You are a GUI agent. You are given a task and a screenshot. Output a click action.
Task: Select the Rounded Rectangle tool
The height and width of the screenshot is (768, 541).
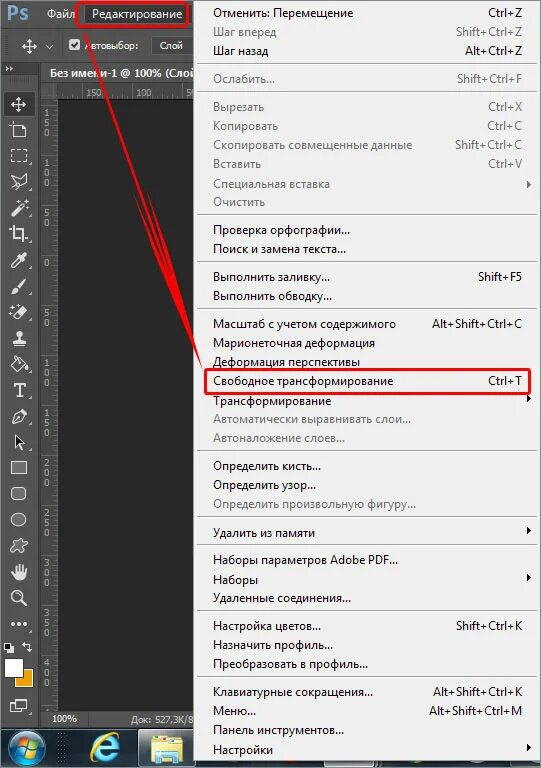click(19, 494)
